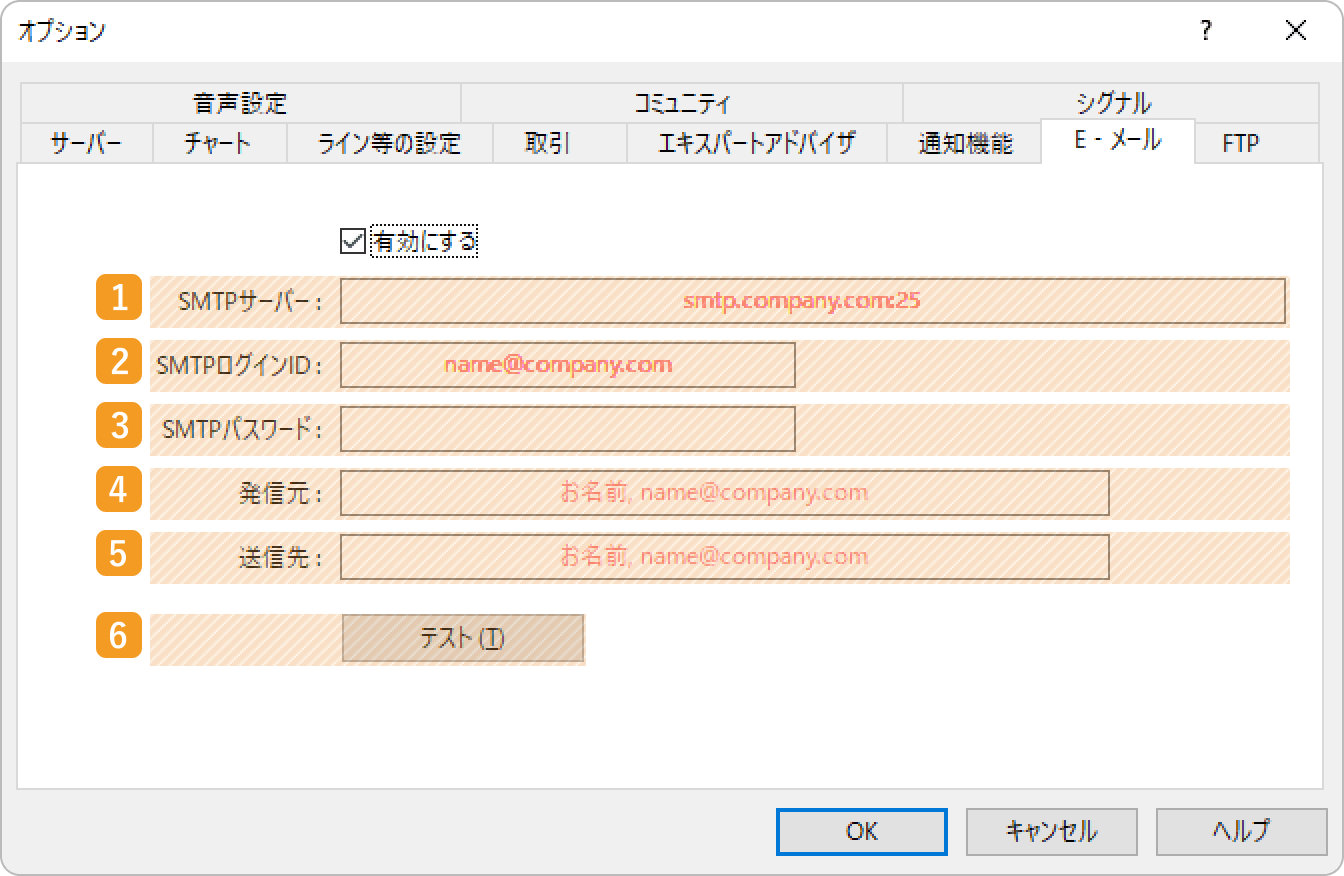
Task: Click the 送信先 input field
Action: [x=725, y=557]
